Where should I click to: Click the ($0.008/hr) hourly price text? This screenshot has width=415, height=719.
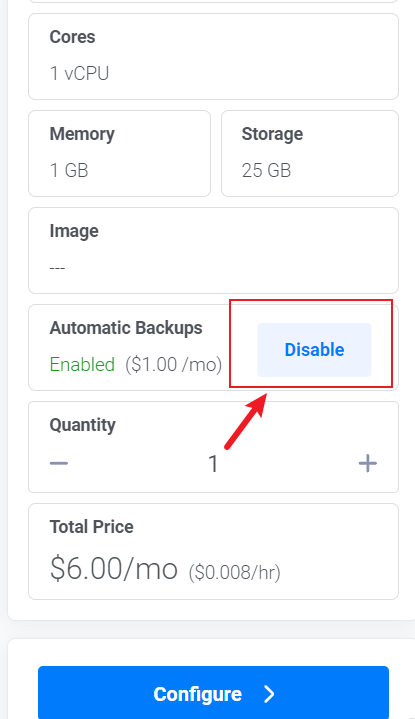(x=234, y=572)
